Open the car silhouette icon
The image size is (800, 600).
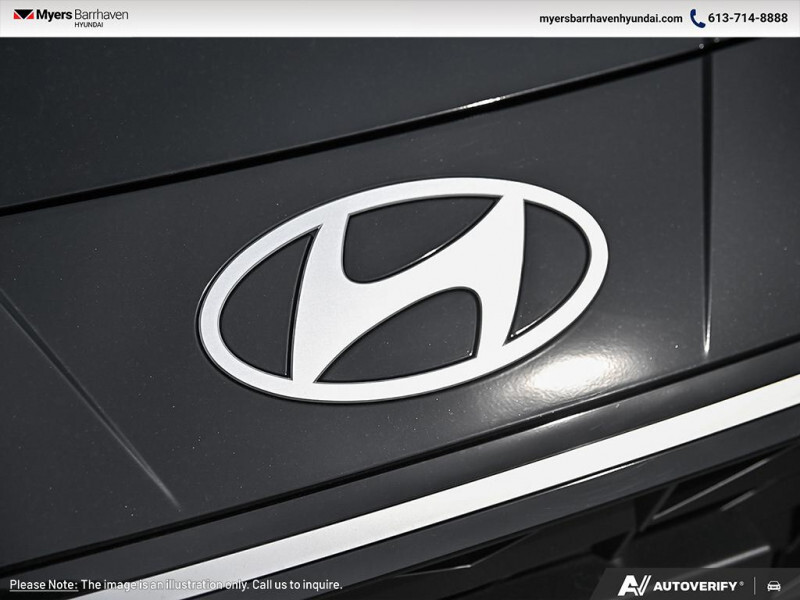point(774,585)
